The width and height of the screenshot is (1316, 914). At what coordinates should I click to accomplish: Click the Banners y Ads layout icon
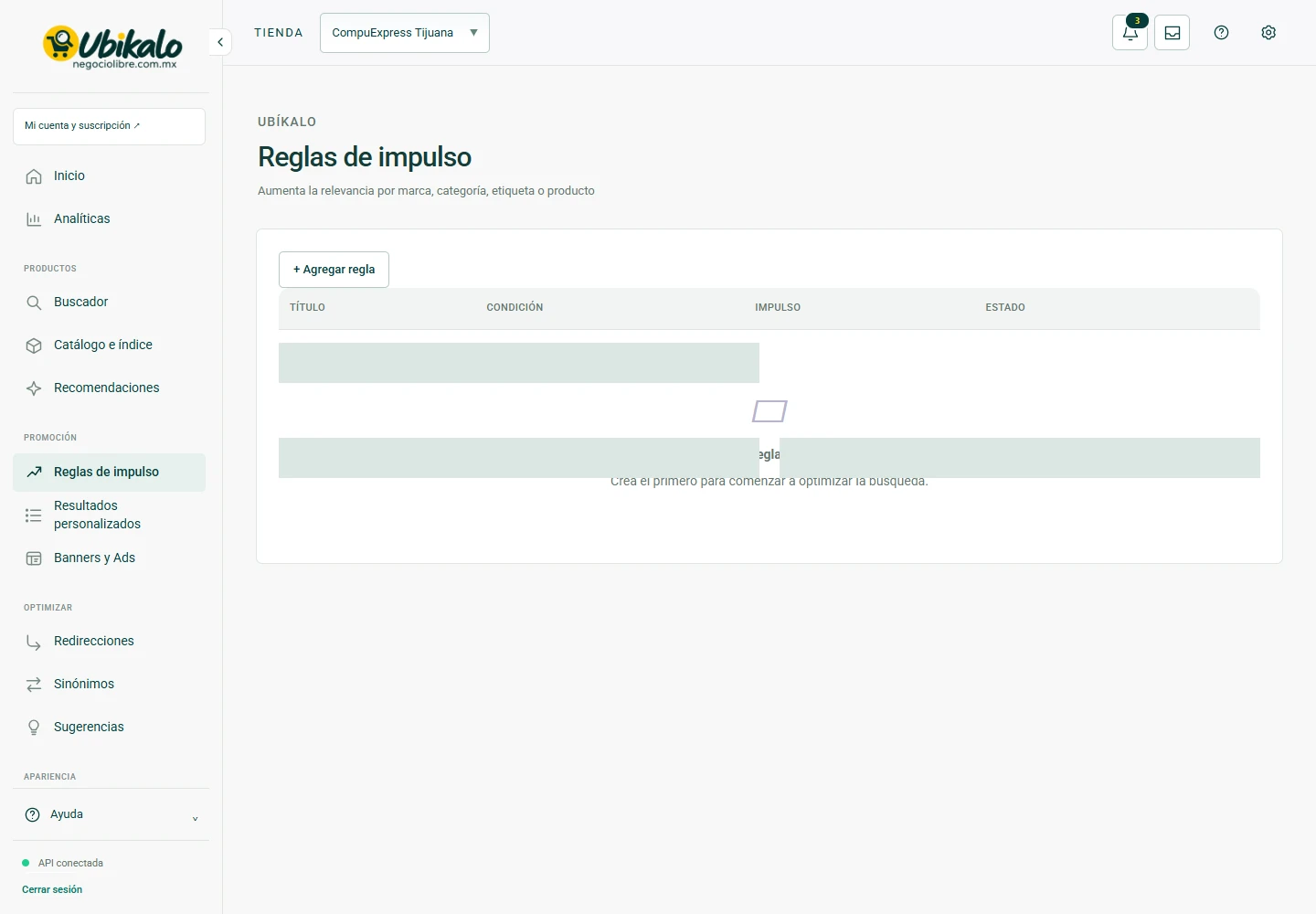(34, 558)
